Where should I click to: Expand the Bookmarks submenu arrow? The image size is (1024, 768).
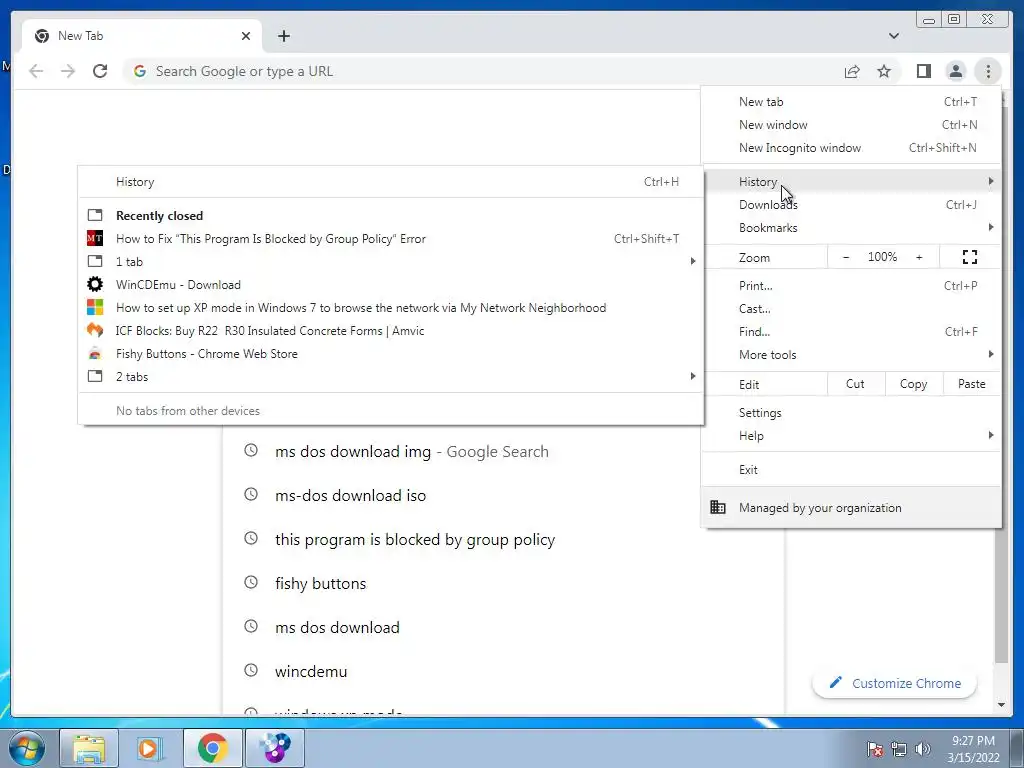click(991, 227)
